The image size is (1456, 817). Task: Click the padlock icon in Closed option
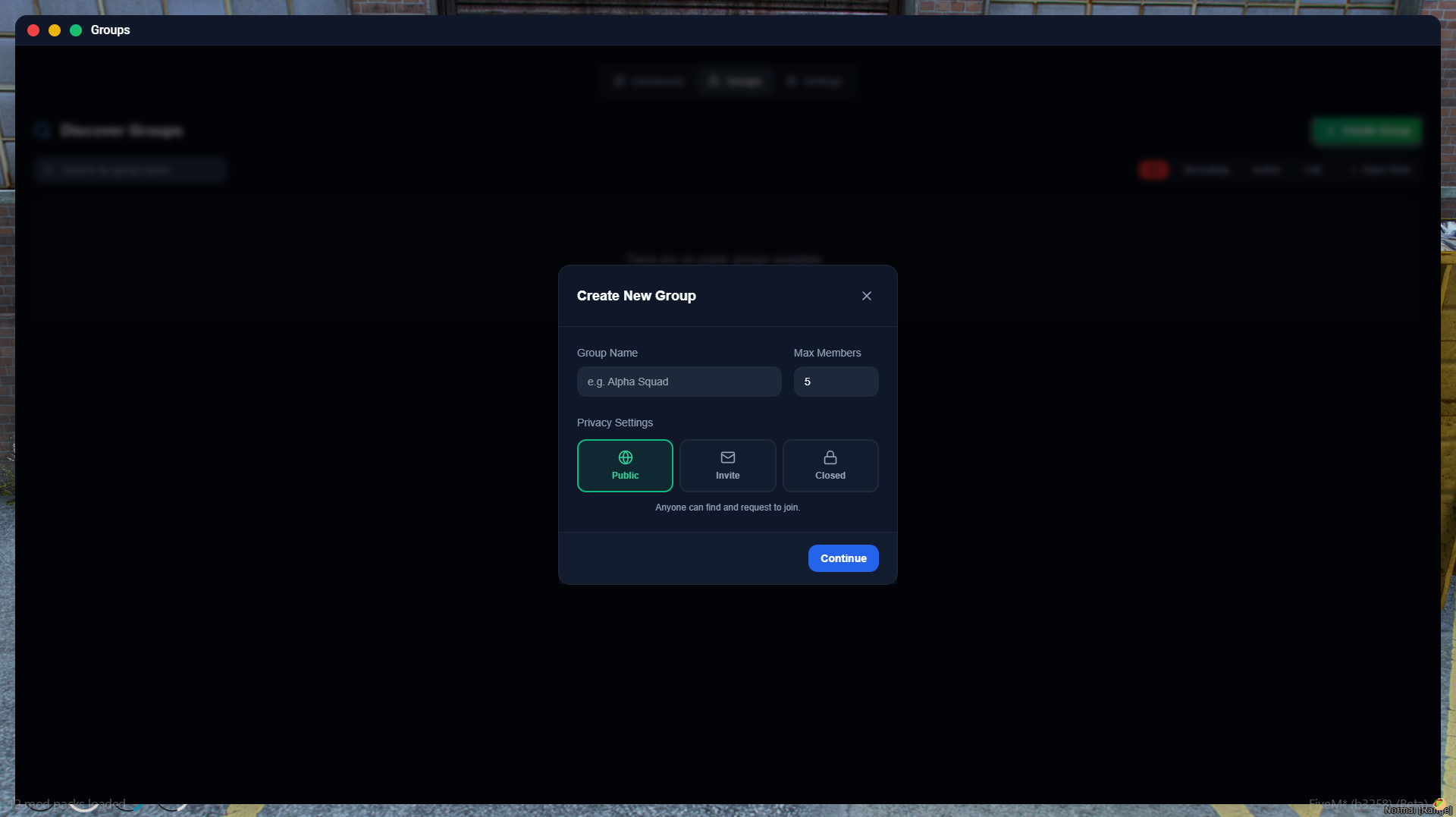point(830,457)
